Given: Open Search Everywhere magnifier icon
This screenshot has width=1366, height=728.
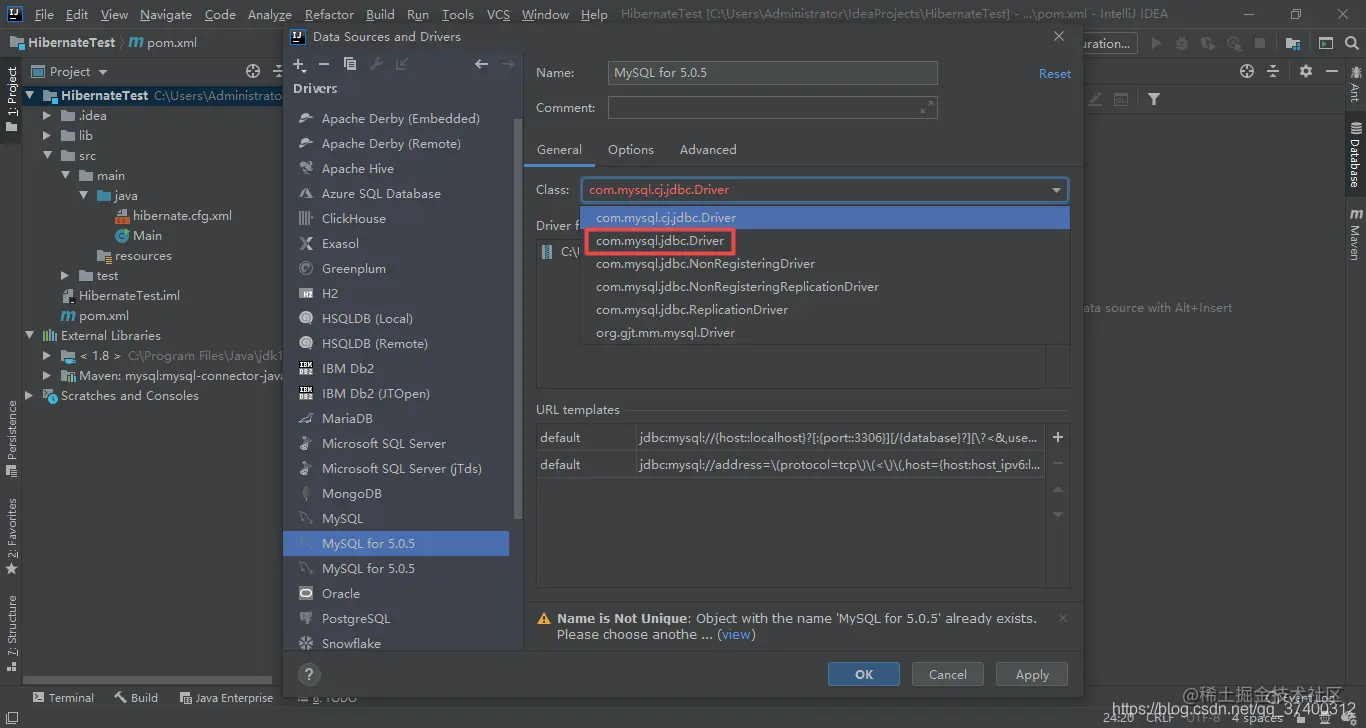Looking at the screenshot, I should 1353,43.
